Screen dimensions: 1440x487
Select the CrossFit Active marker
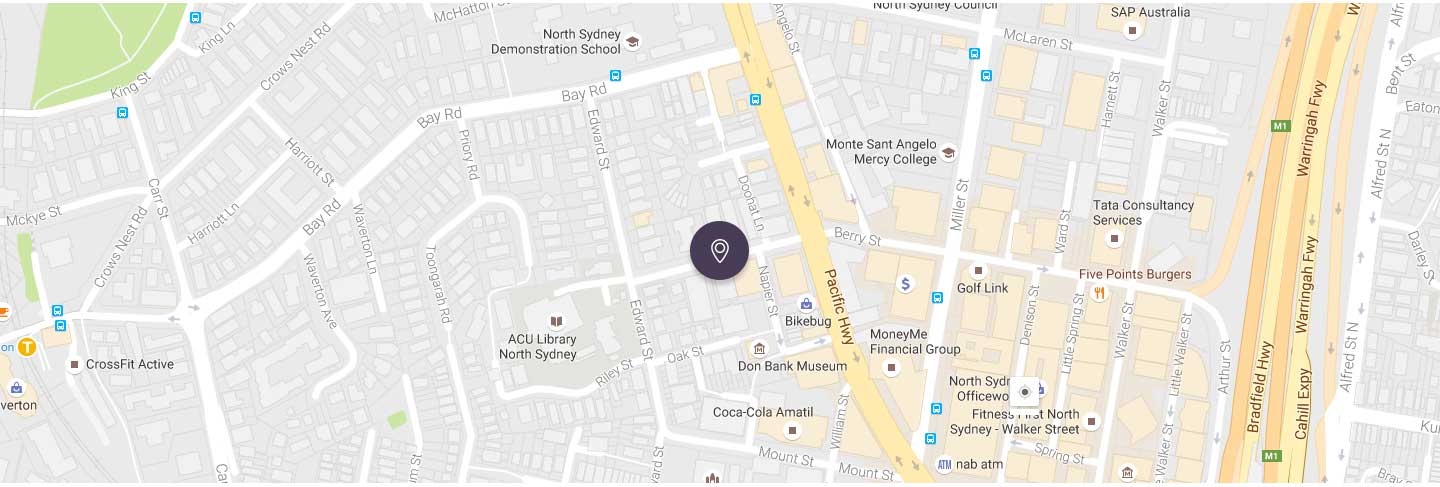(74, 364)
